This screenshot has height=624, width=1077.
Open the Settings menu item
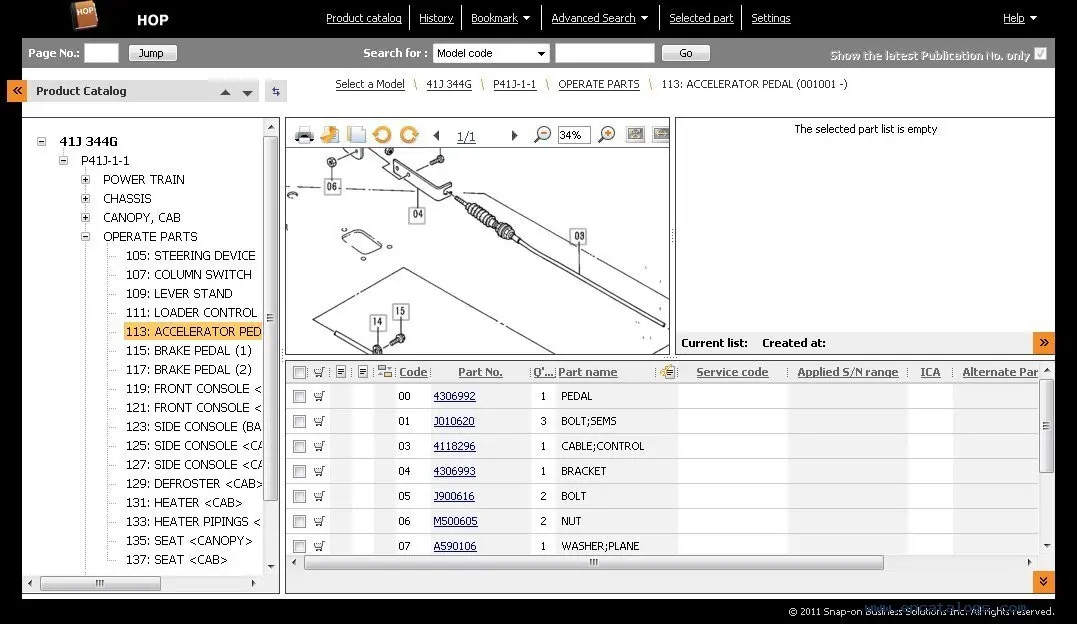[771, 19]
